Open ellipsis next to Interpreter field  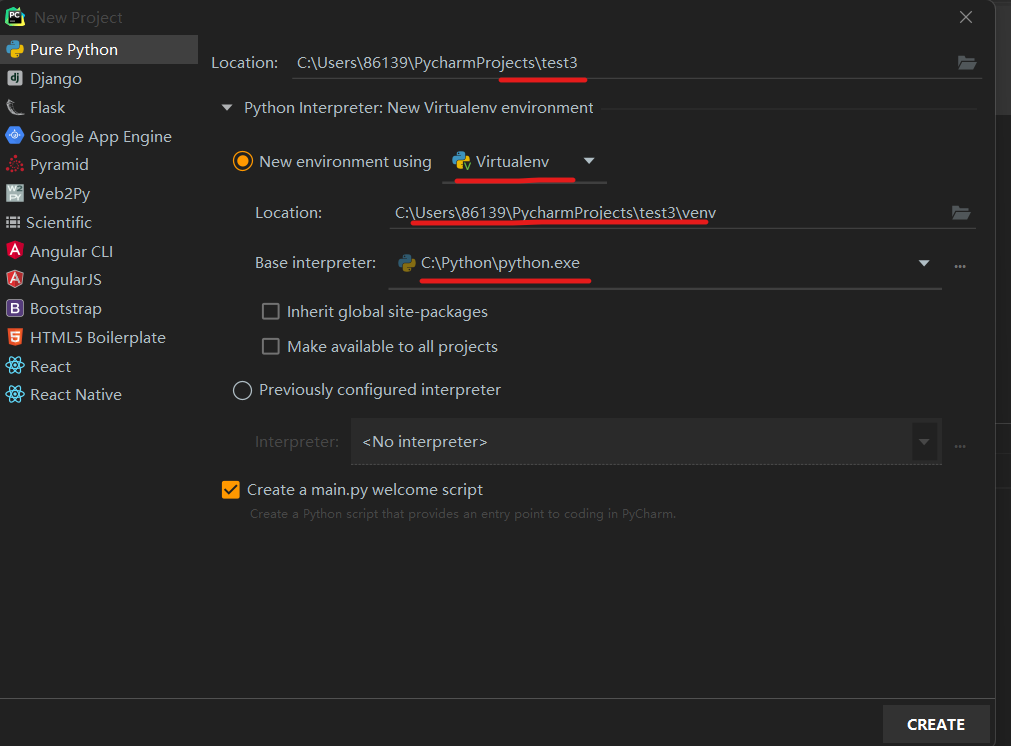[960, 446]
